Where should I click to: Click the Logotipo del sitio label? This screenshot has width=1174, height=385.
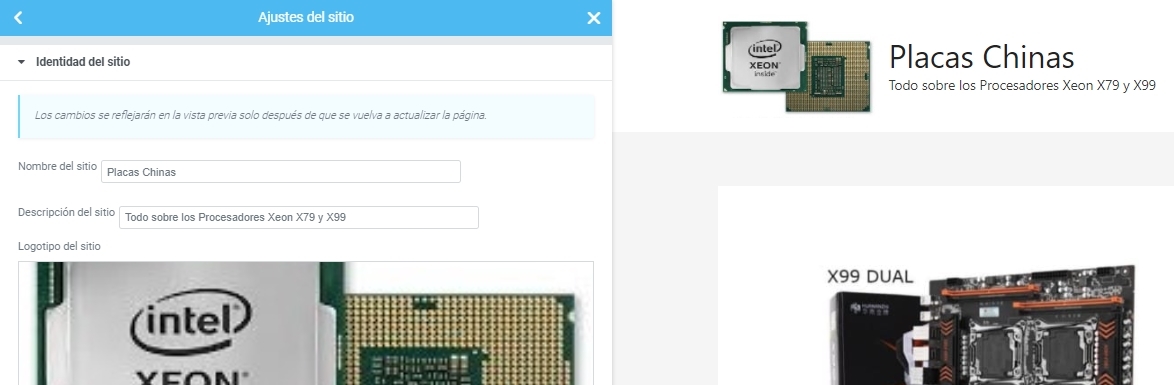(59, 246)
